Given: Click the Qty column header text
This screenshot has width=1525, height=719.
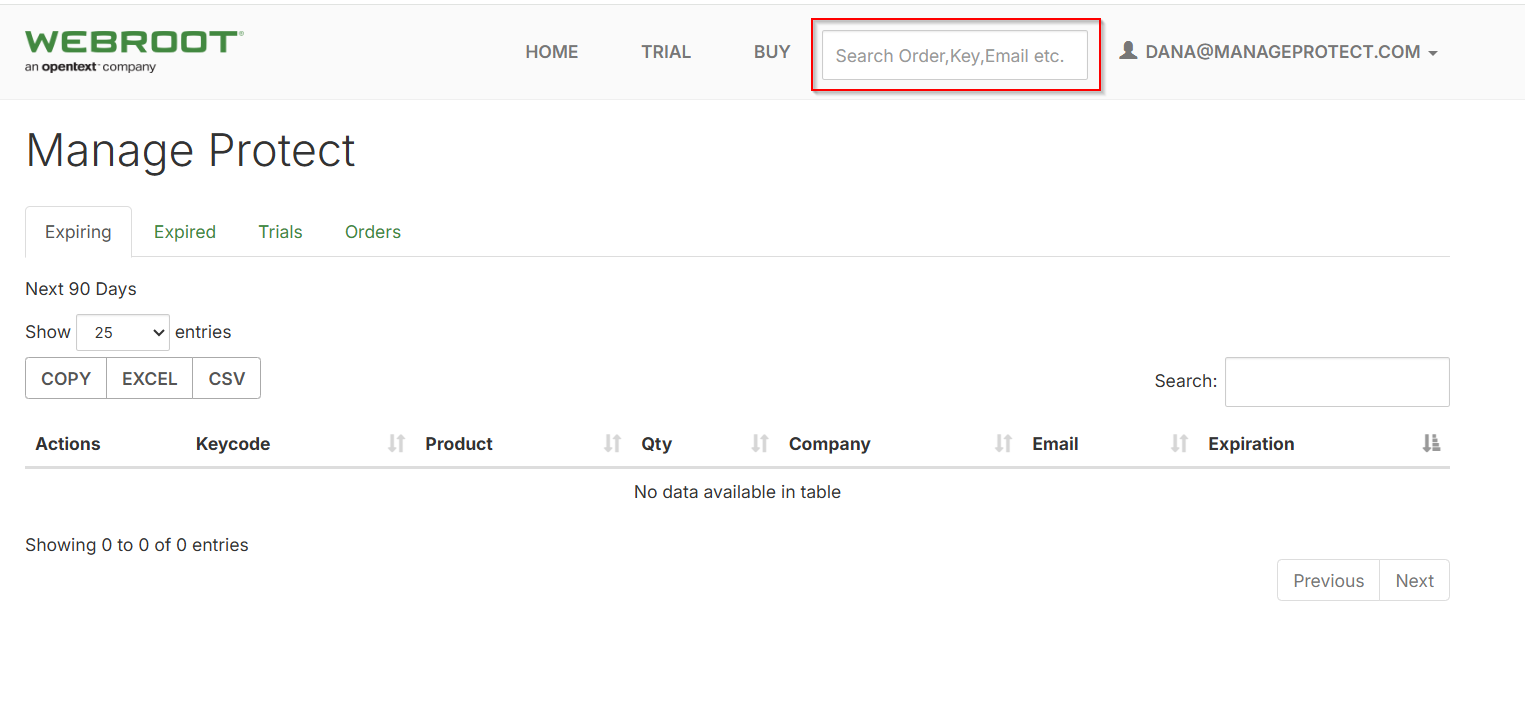Looking at the screenshot, I should click(x=657, y=444).
